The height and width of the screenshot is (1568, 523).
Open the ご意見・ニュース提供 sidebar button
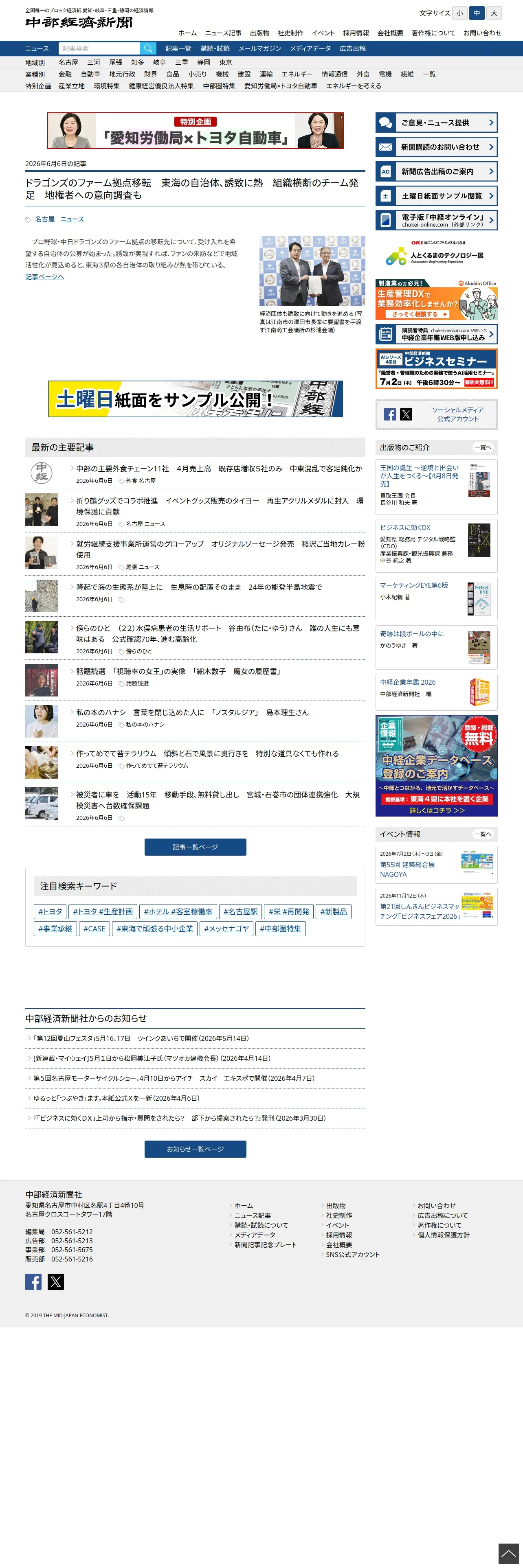point(437,123)
